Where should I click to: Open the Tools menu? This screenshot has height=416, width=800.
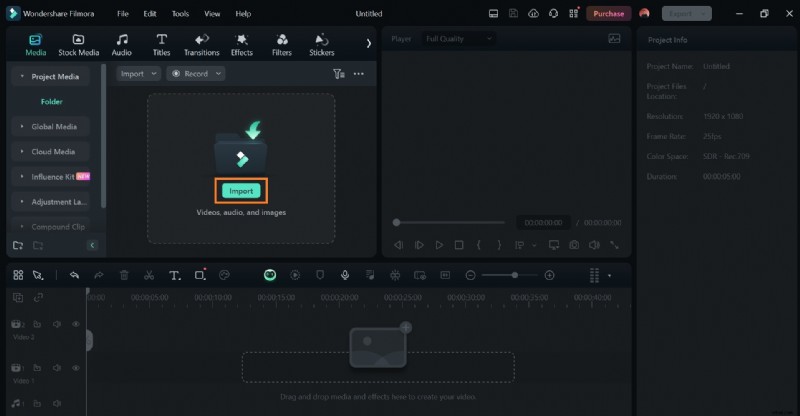click(x=180, y=14)
